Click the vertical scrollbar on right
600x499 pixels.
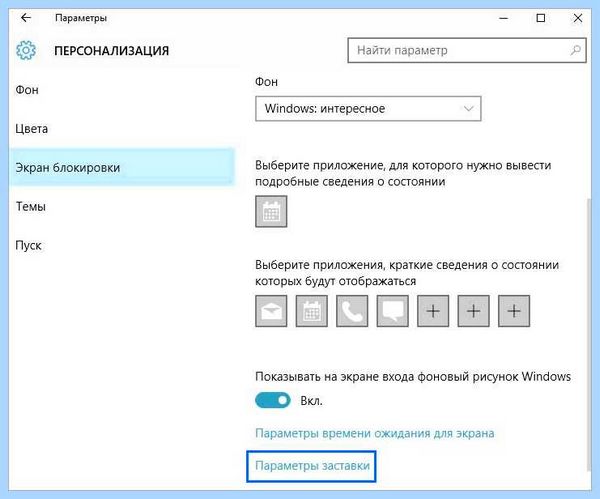pos(589,335)
